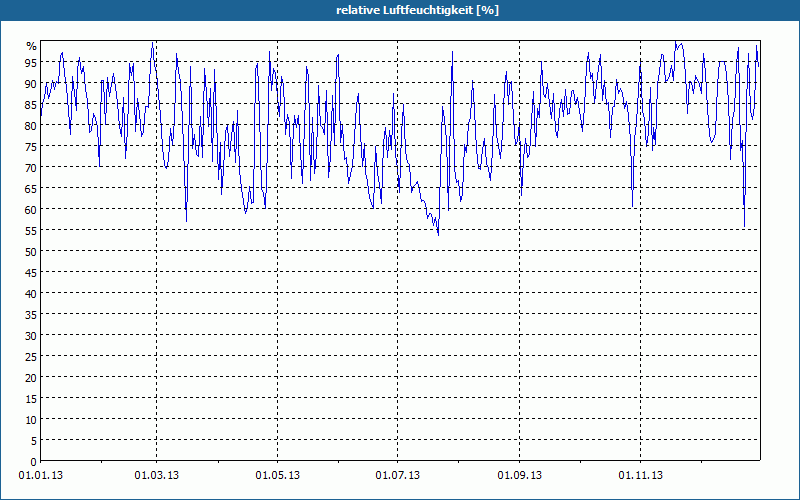800x500 pixels.
Task: Click the 40 value on the y-axis
Action: point(31,293)
